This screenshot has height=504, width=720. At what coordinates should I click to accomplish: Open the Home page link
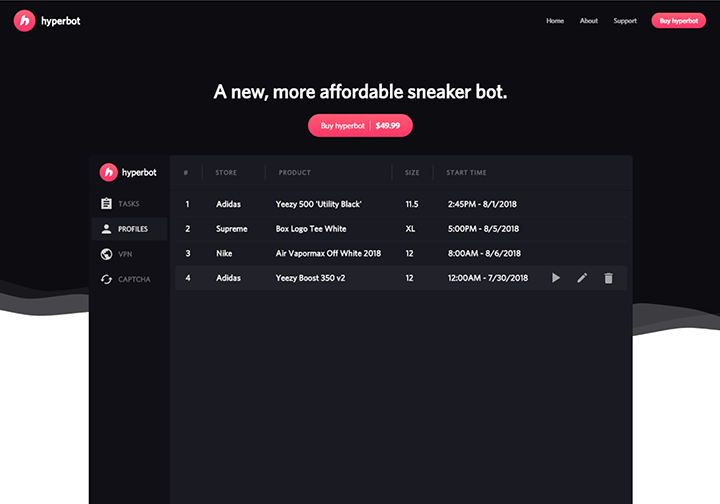pyautogui.click(x=555, y=21)
